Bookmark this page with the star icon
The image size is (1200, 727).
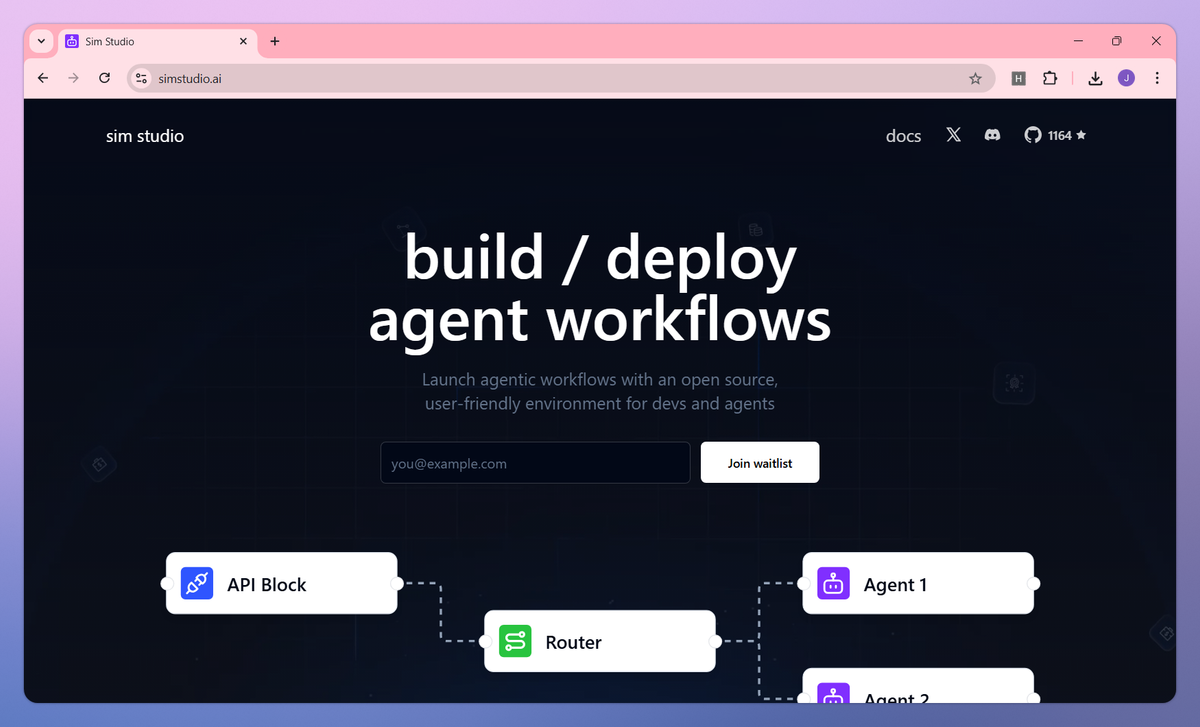point(975,78)
